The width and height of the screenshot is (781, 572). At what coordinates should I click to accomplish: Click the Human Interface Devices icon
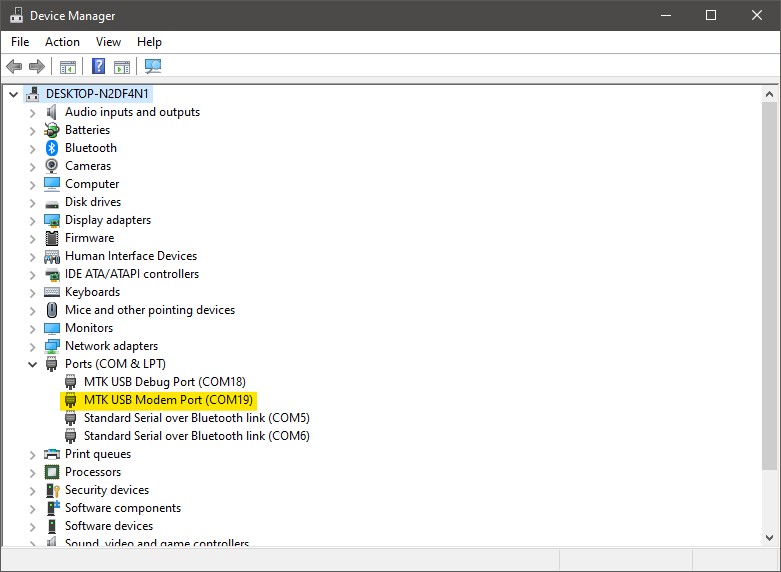(52, 257)
